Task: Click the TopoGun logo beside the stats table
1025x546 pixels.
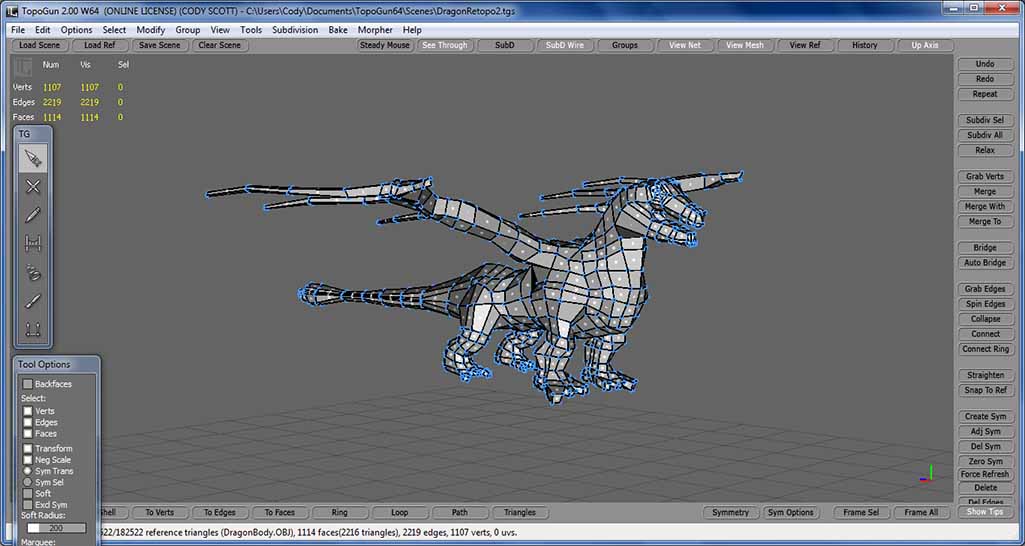Action: (24, 67)
